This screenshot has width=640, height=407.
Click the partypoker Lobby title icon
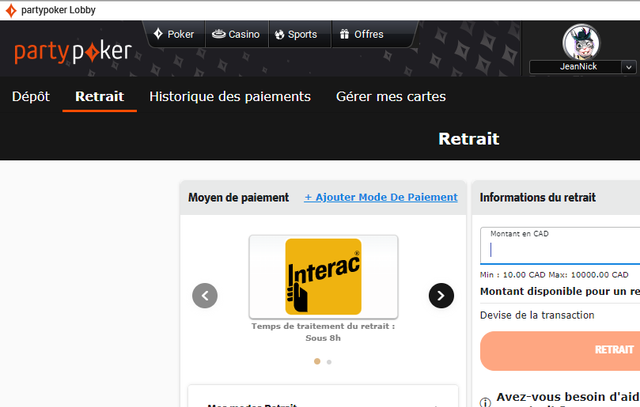pyautogui.click(x=11, y=10)
